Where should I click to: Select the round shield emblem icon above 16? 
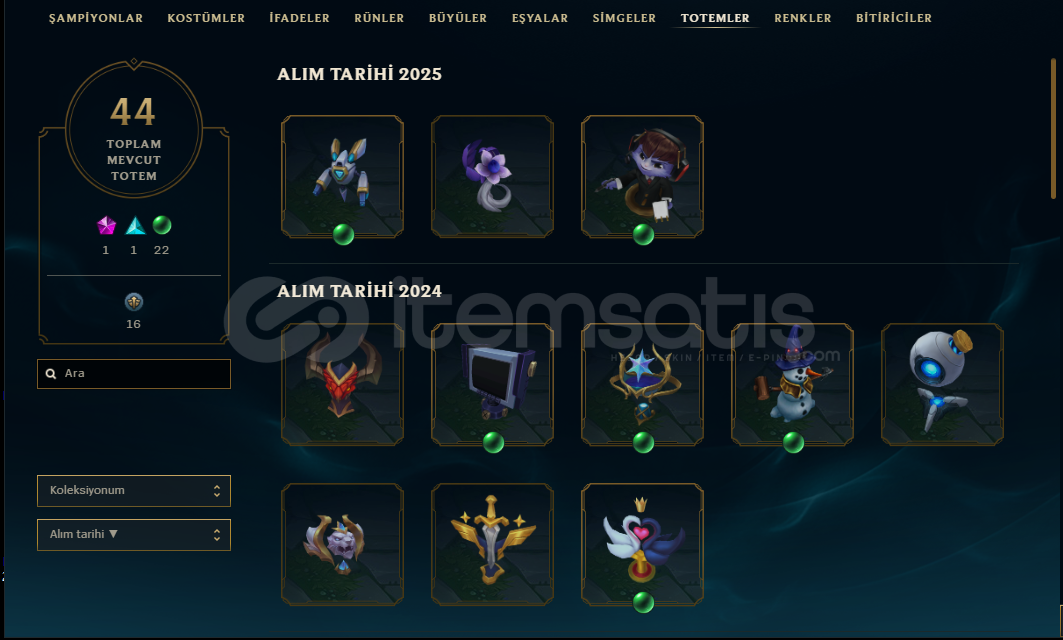pos(134,302)
